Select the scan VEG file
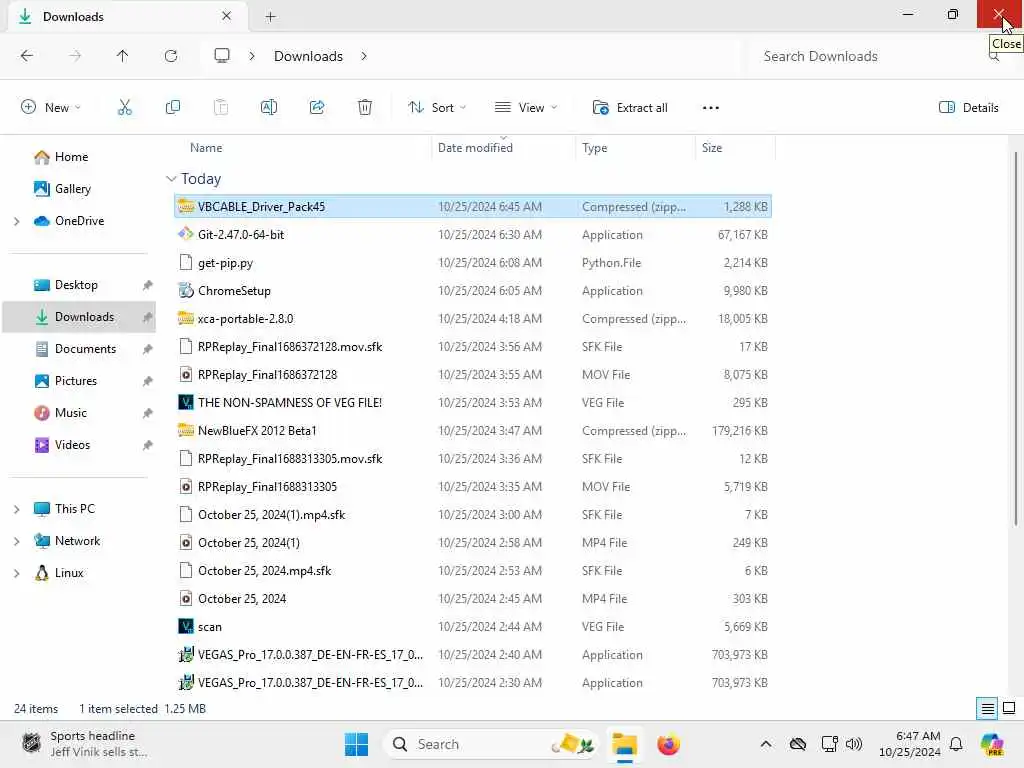The image size is (1024, 768). click(x=473, y=627)
